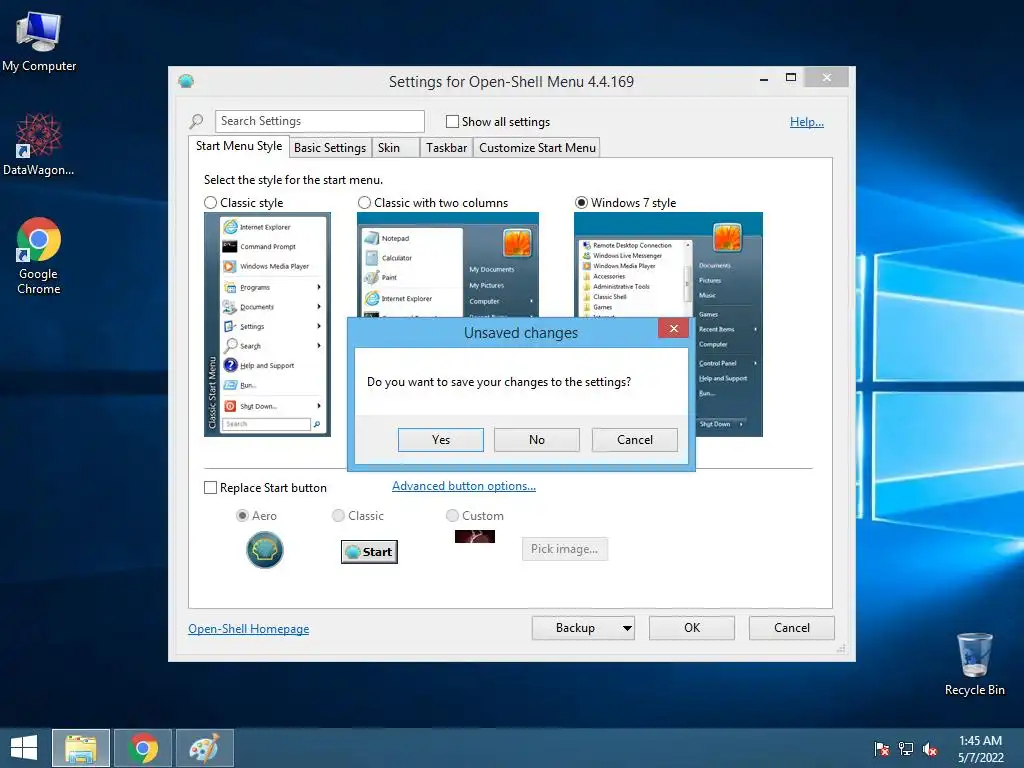Select the Classic style radio button
This screenshot has width=1024, height=768.
pyautogui.click(x=210, y=203)
